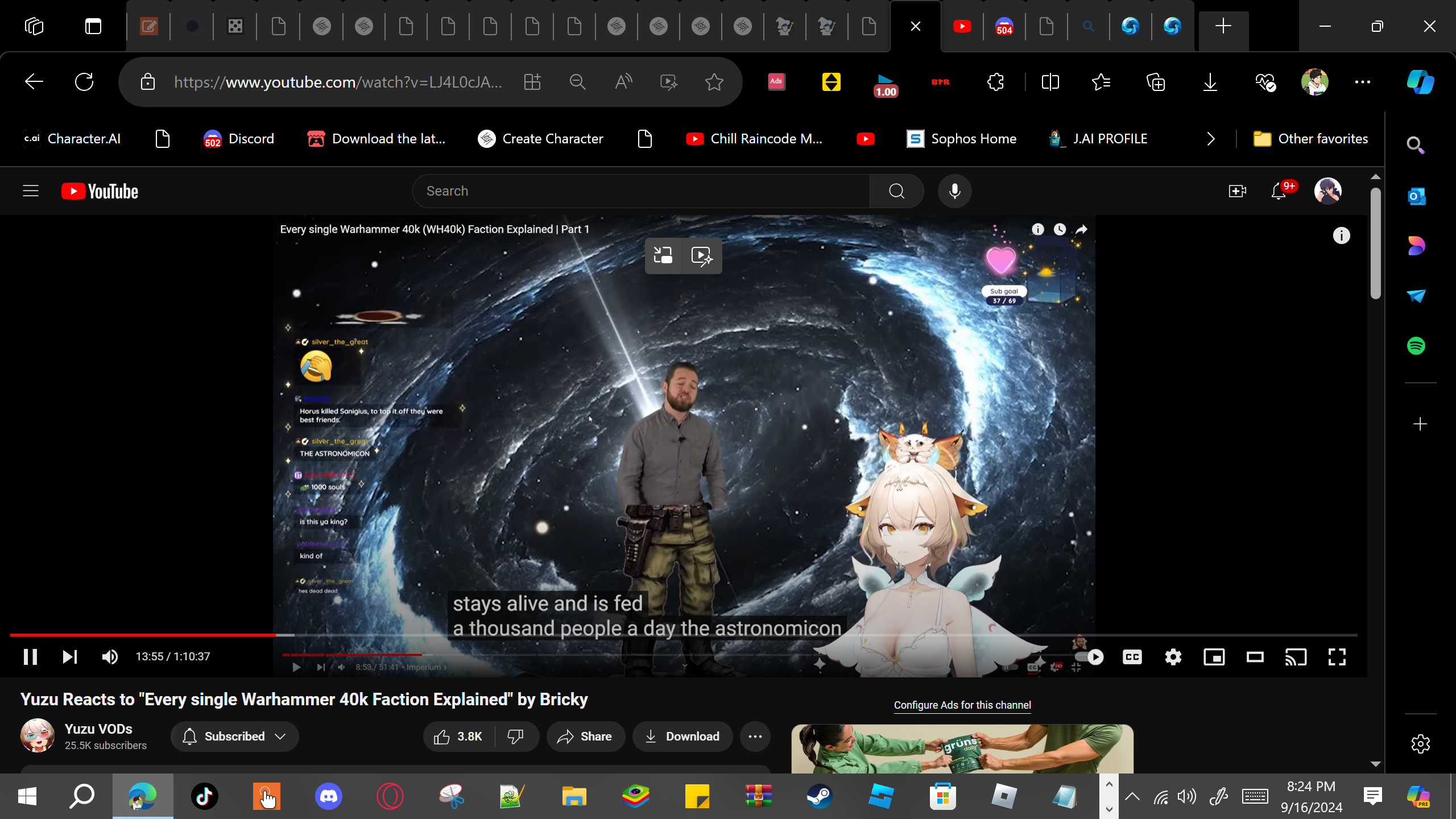Click the picture-in-picture overlay icon
Viewport: 1456px width, 819px height.
pyautogui.click(x=663, y=255)
